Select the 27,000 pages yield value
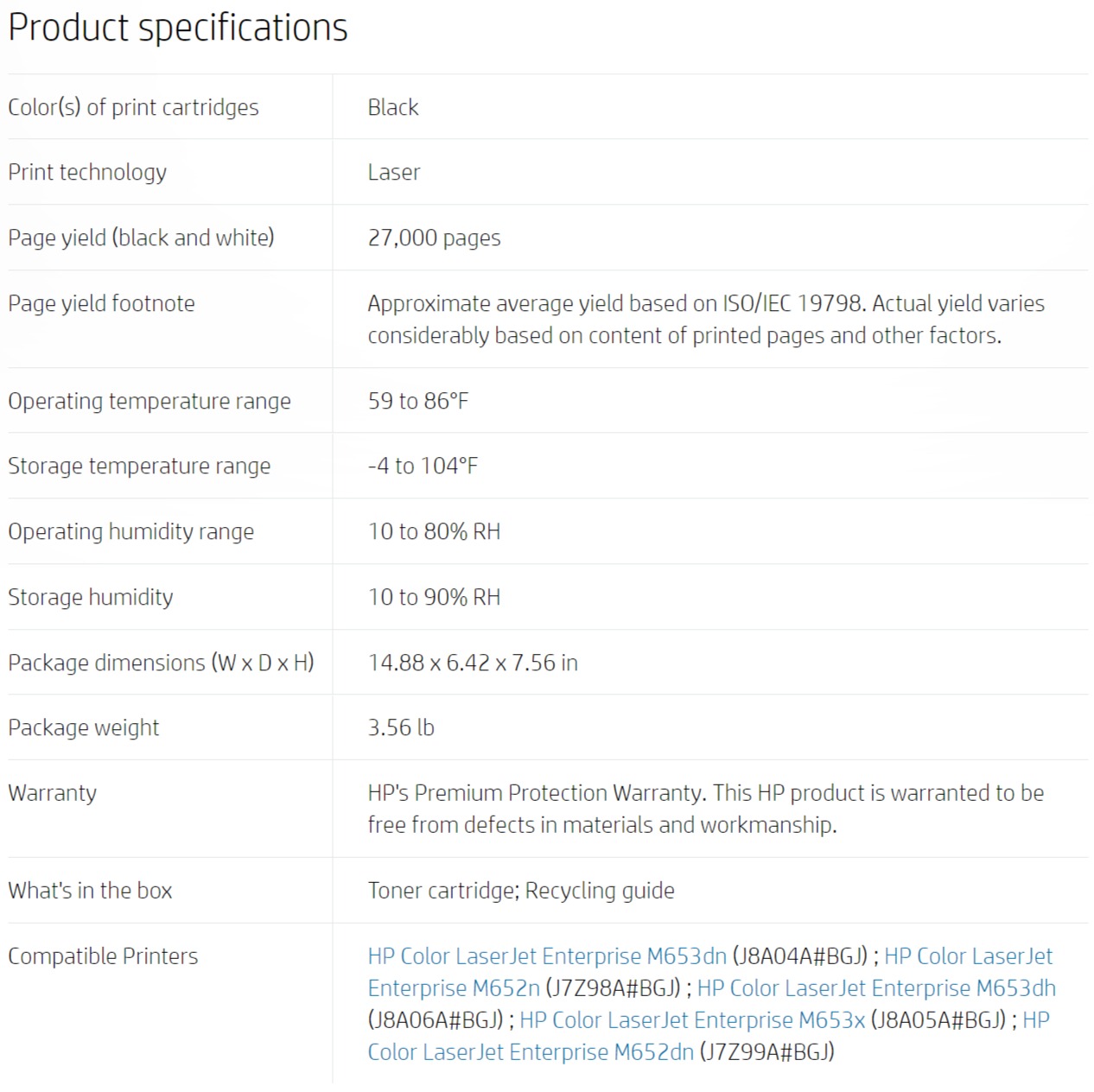 (x=434, y=238)
